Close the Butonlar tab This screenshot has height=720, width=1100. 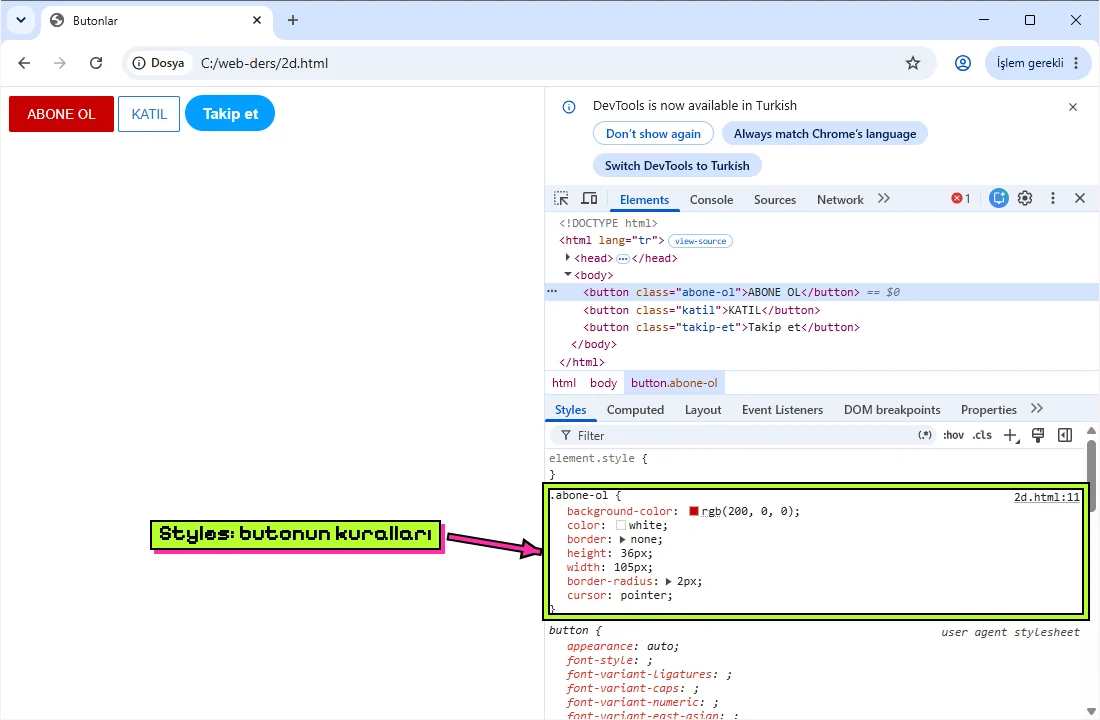[257, 20]
